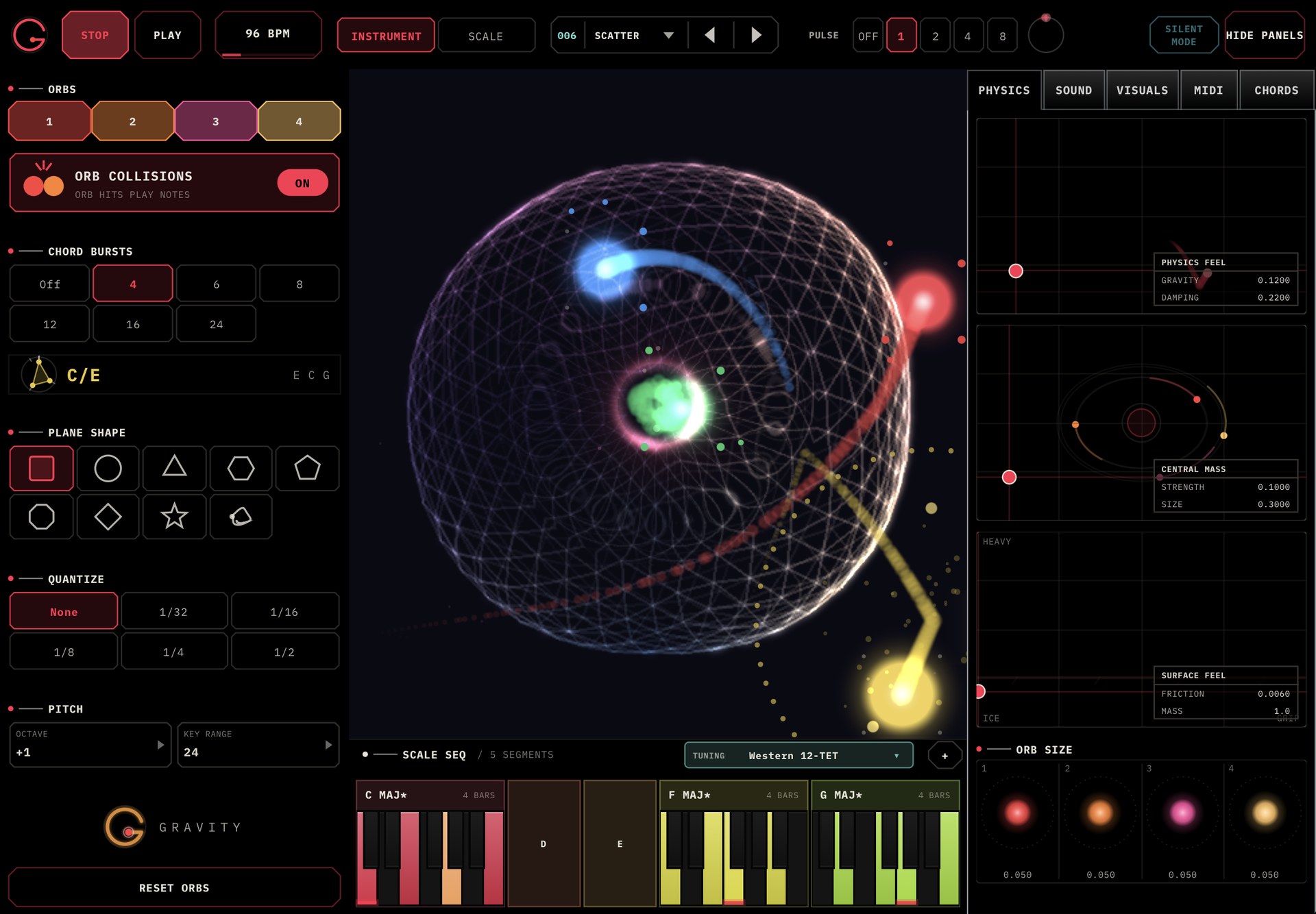
Task: Click the Physics Feel gravity XY handle
Action: 1016,271
